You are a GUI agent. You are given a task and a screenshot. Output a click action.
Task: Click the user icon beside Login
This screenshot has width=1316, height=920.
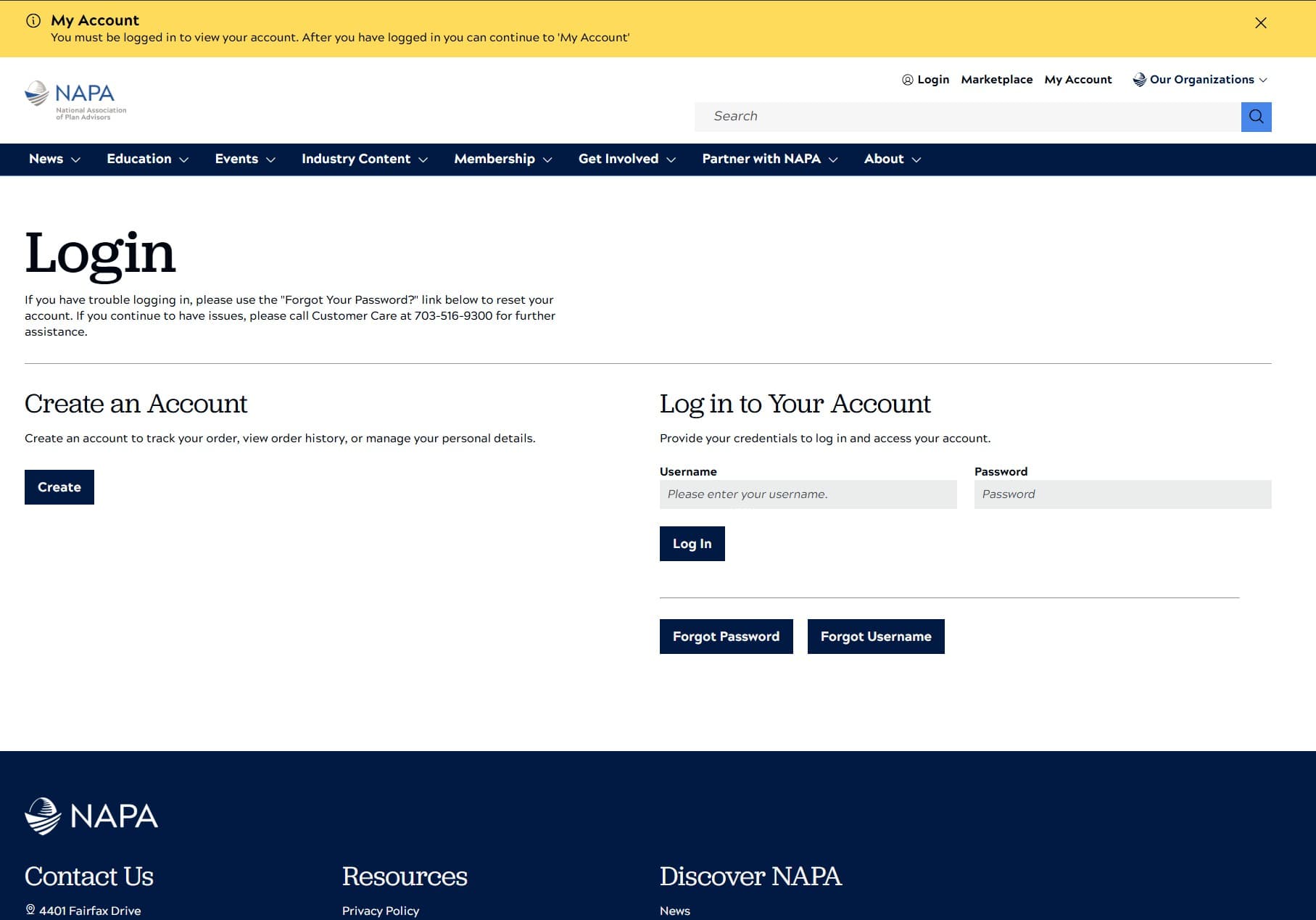(x=908, y=80)
